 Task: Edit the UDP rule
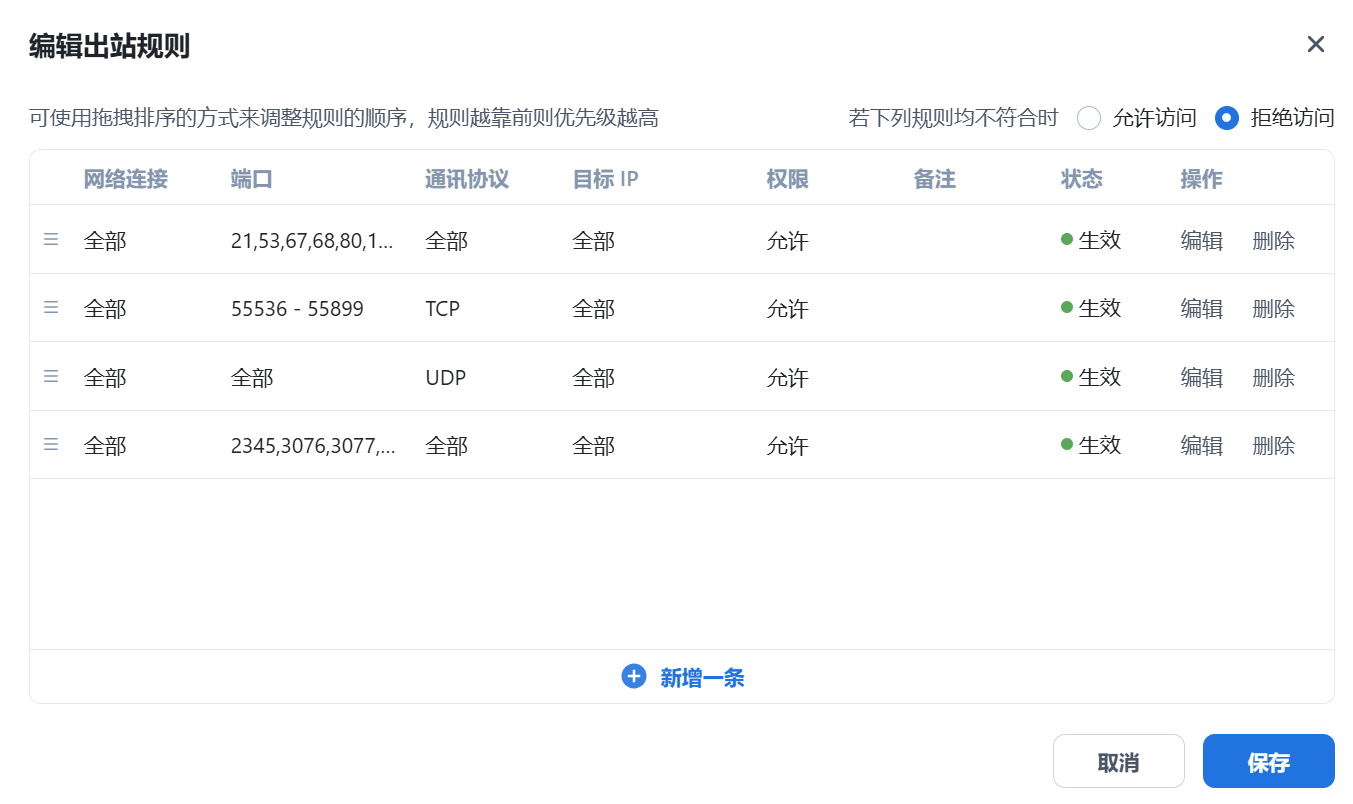click(1202, 377)
